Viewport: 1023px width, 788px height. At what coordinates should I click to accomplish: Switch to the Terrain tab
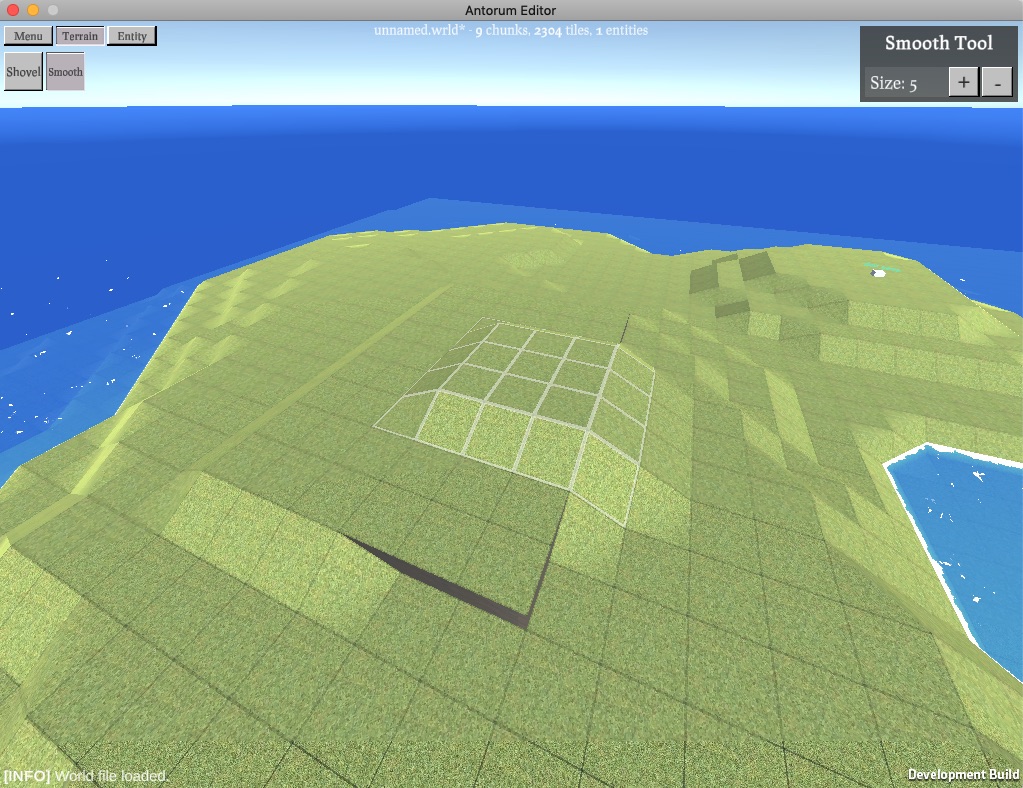[80, 36]
